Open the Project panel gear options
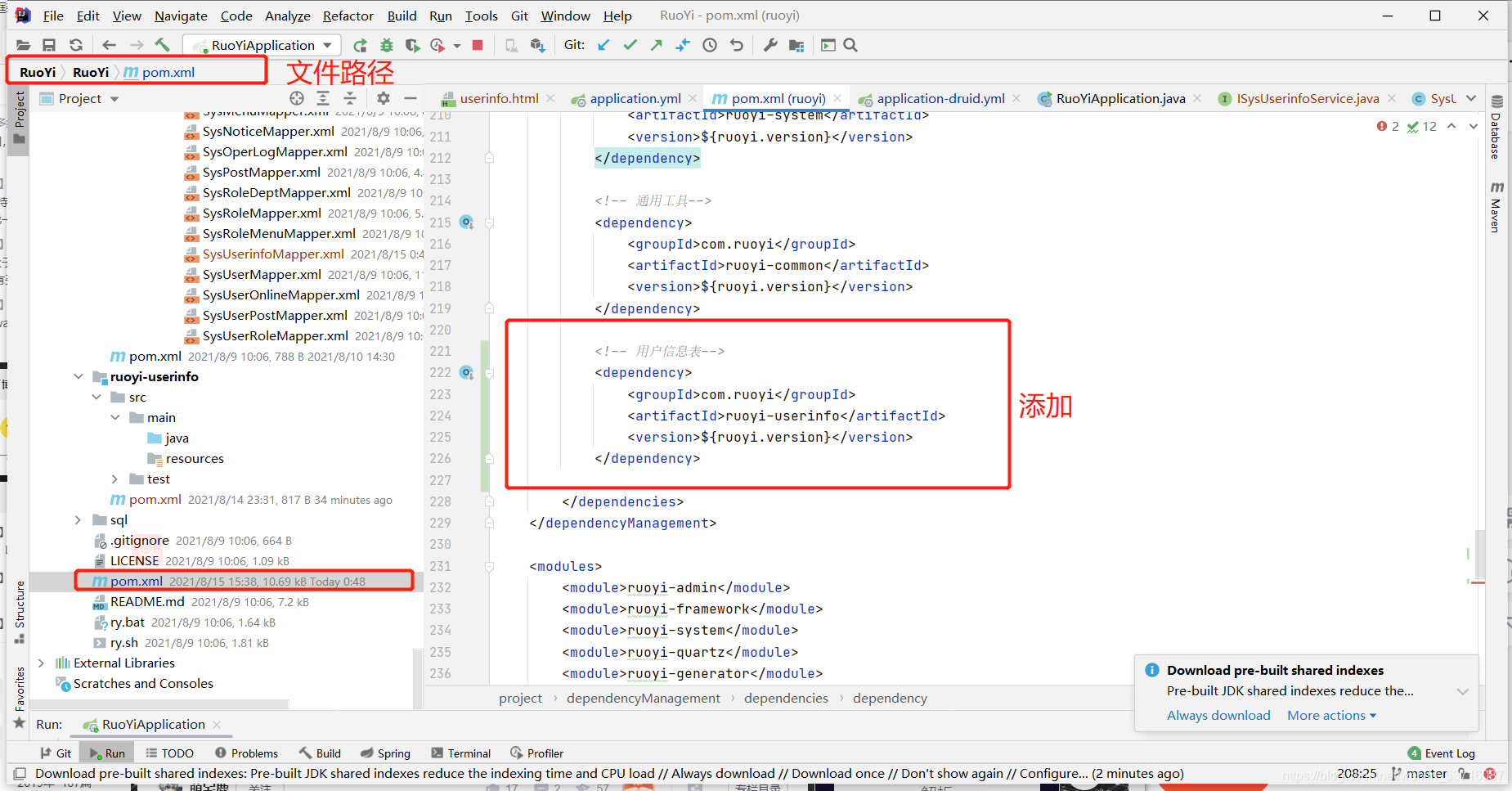 pyautogui.click(x=384, y=99)
